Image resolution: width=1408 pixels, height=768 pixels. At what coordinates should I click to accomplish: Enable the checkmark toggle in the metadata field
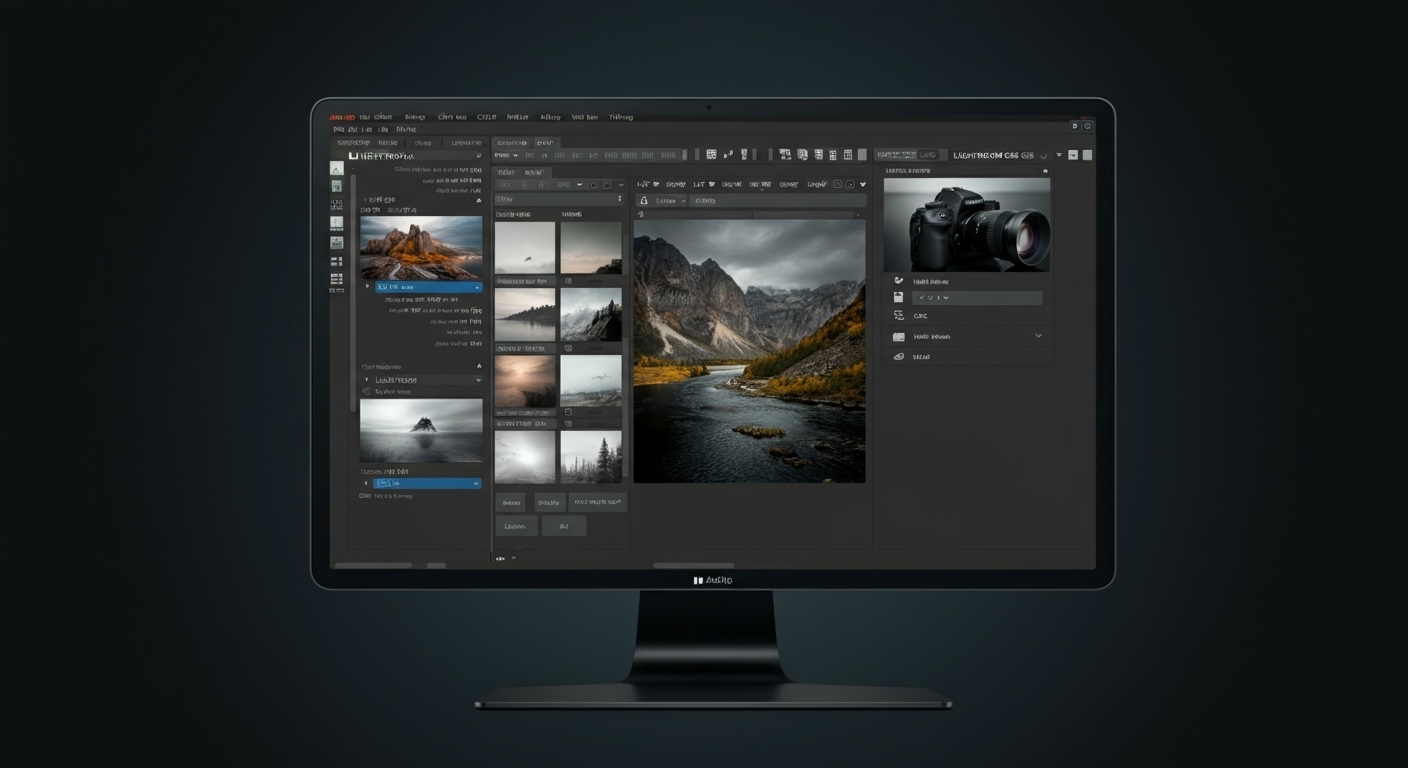point(921,297)
